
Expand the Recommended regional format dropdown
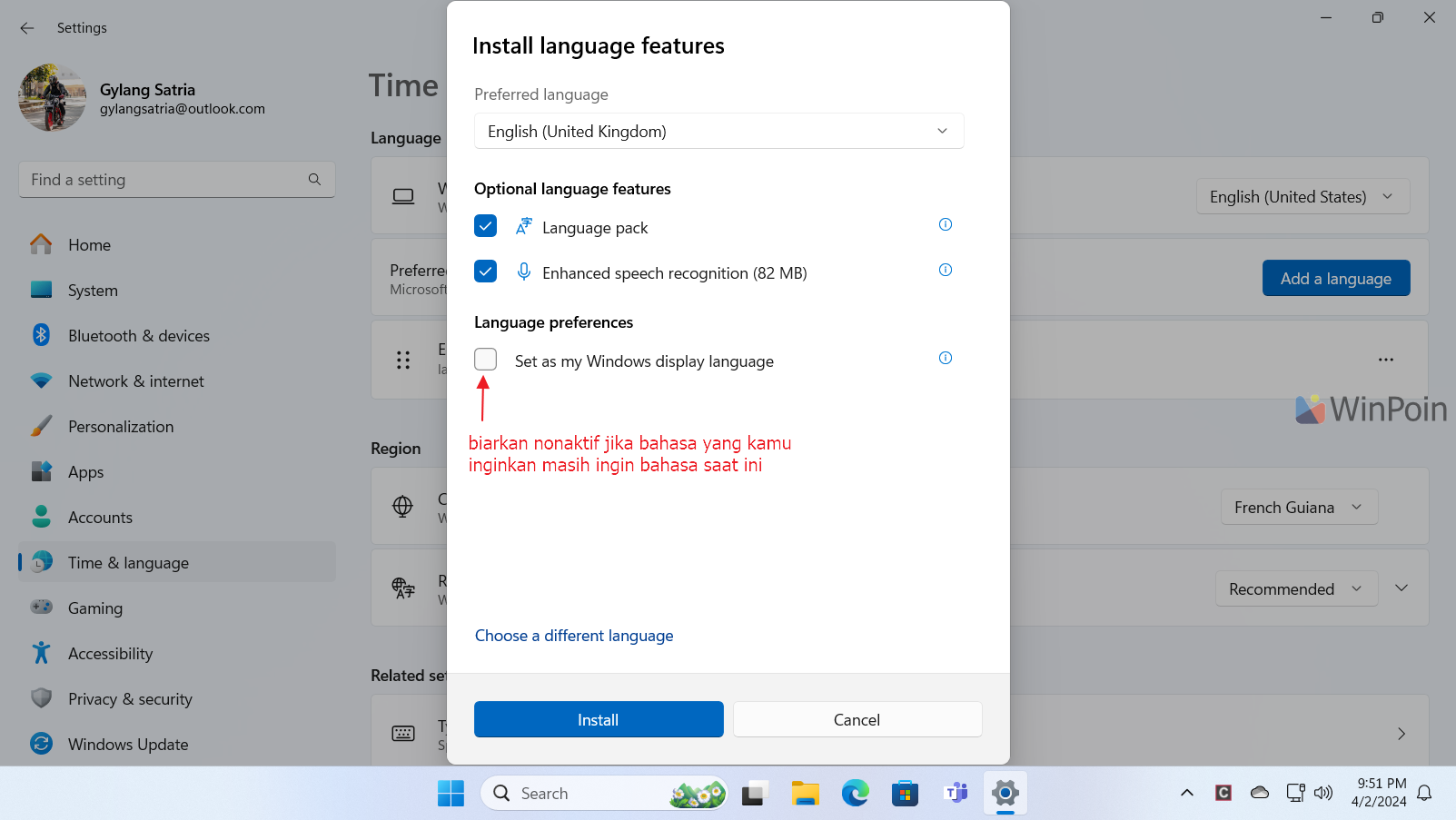[x=1296, y=589]
